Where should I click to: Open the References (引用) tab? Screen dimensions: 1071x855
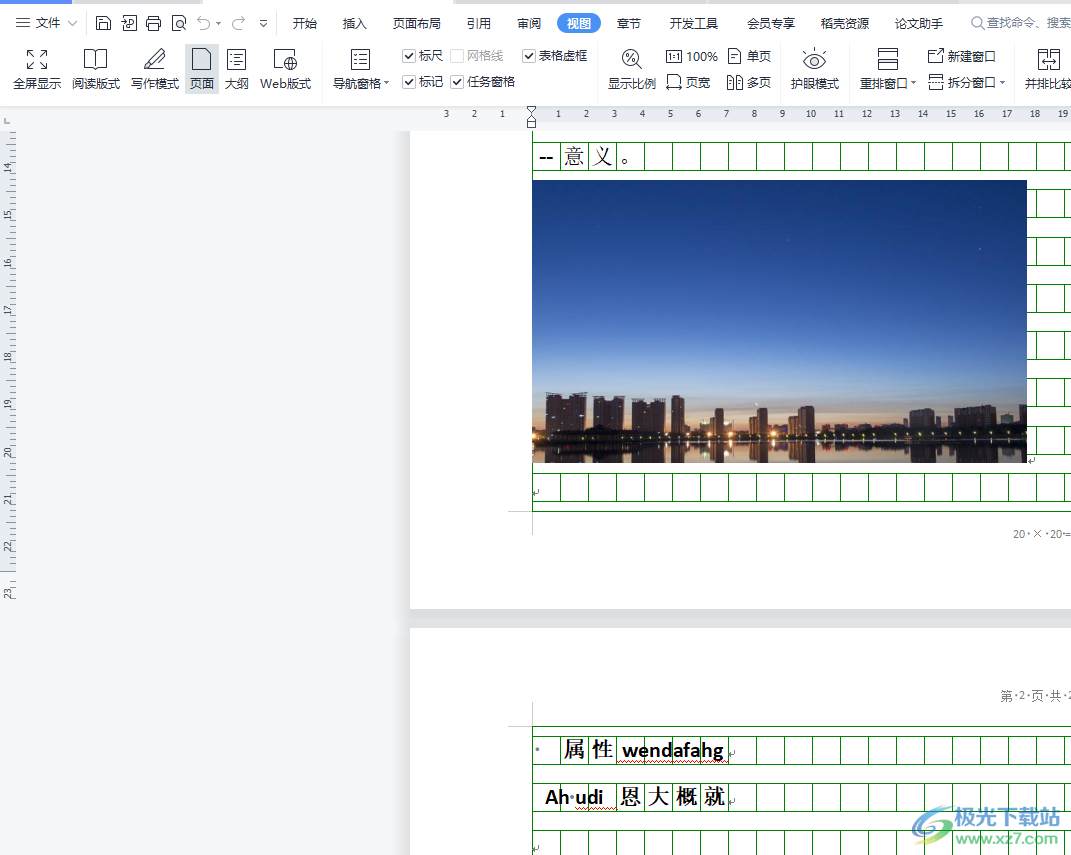tap(479, 23)
